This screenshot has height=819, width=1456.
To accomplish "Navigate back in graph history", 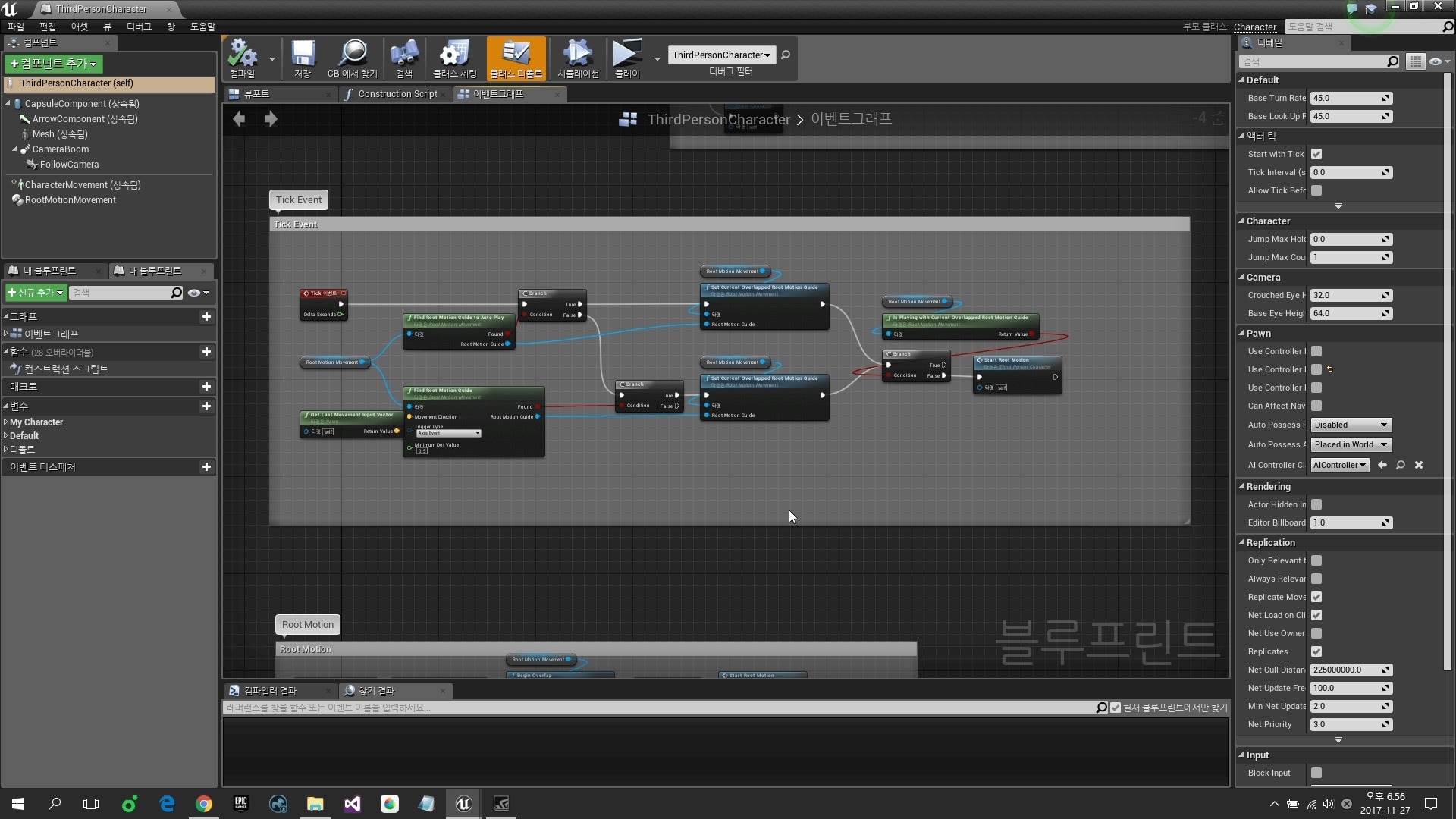I will pos(239,119).
